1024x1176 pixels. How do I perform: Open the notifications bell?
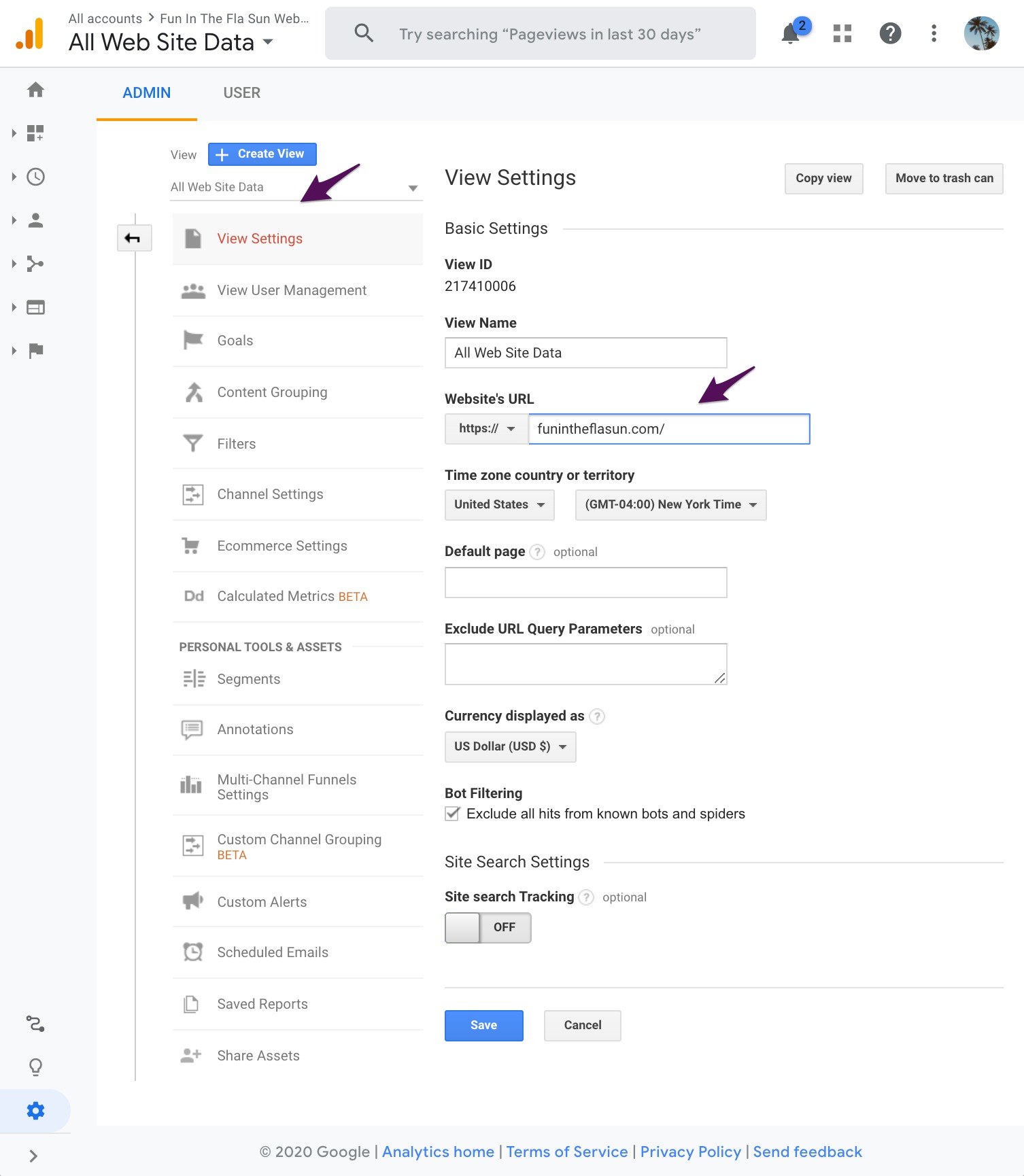791,33
